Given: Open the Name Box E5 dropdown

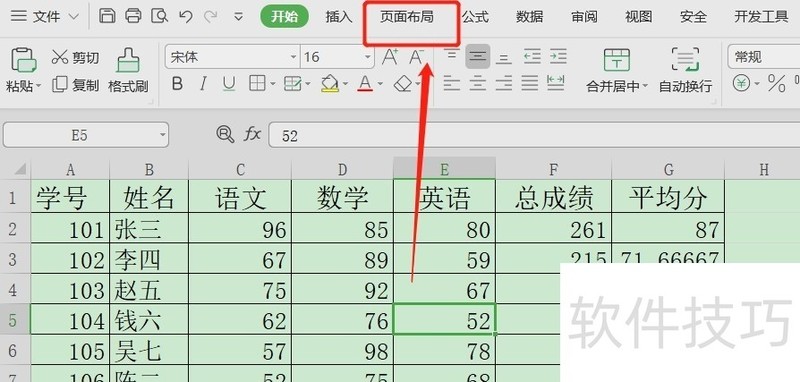Looking at the screenshot, I should (162, 135).
